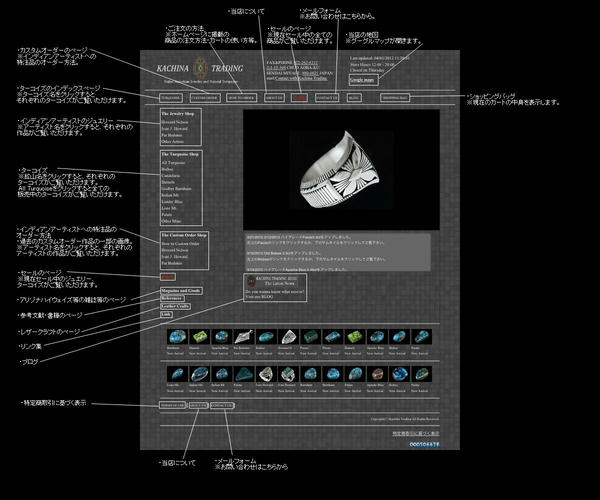The width and height of the screenshot is (600, 500).
Task: Open Paiute turquoise link
Action: (x=167, y=215)
